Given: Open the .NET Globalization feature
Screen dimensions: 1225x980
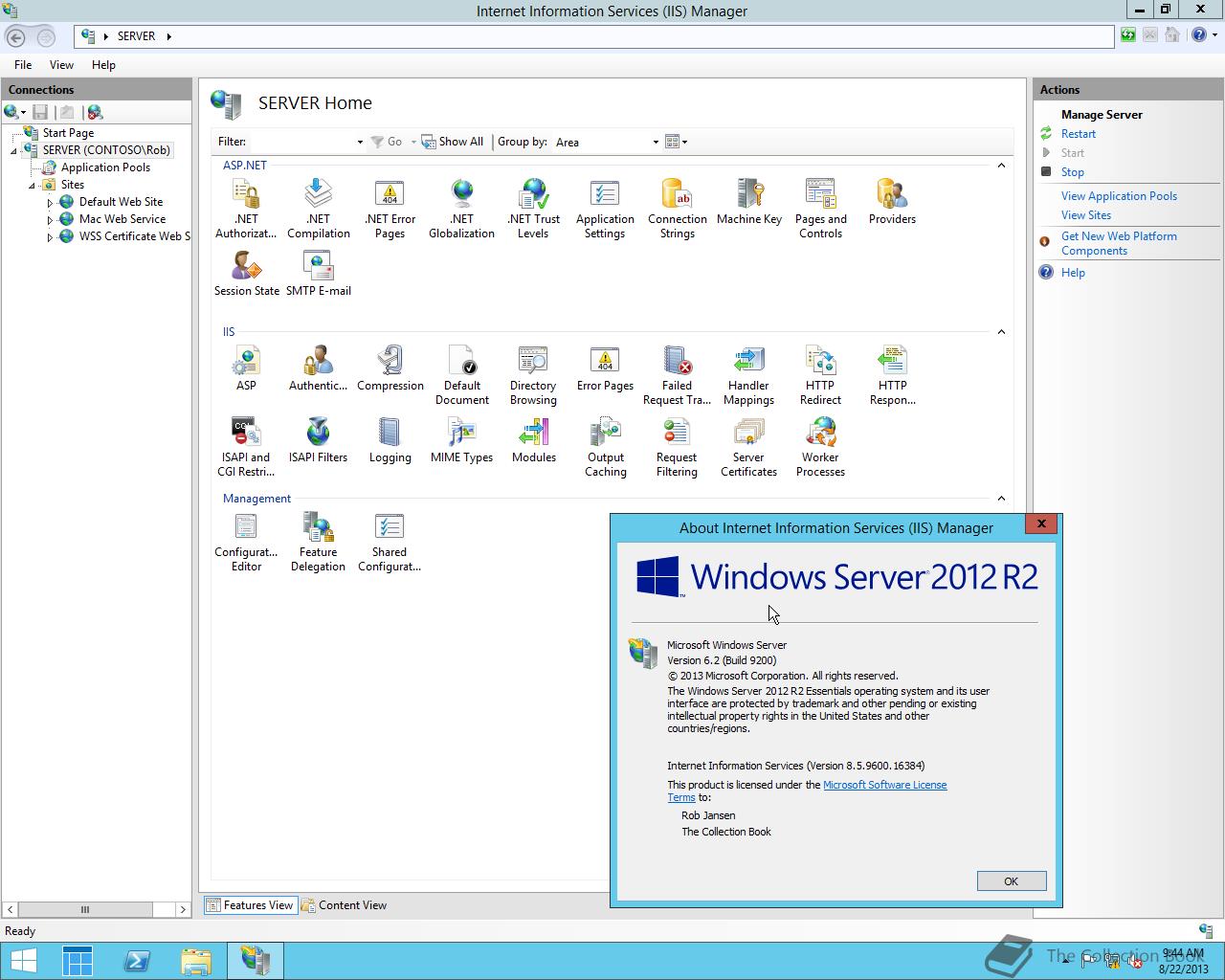Looking at the screenshot, I should pos(461,209).
